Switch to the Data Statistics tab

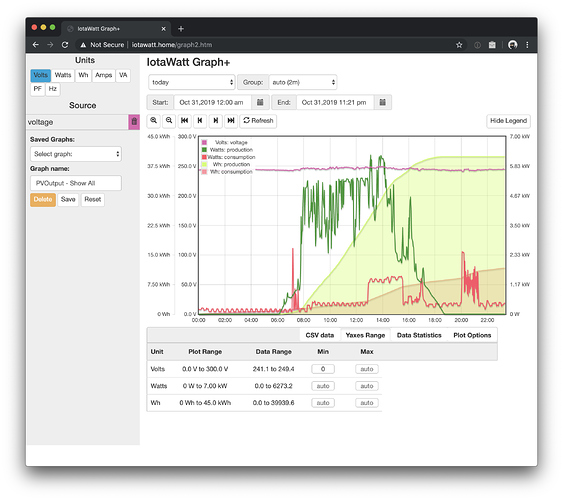click(x=419, y=335)
